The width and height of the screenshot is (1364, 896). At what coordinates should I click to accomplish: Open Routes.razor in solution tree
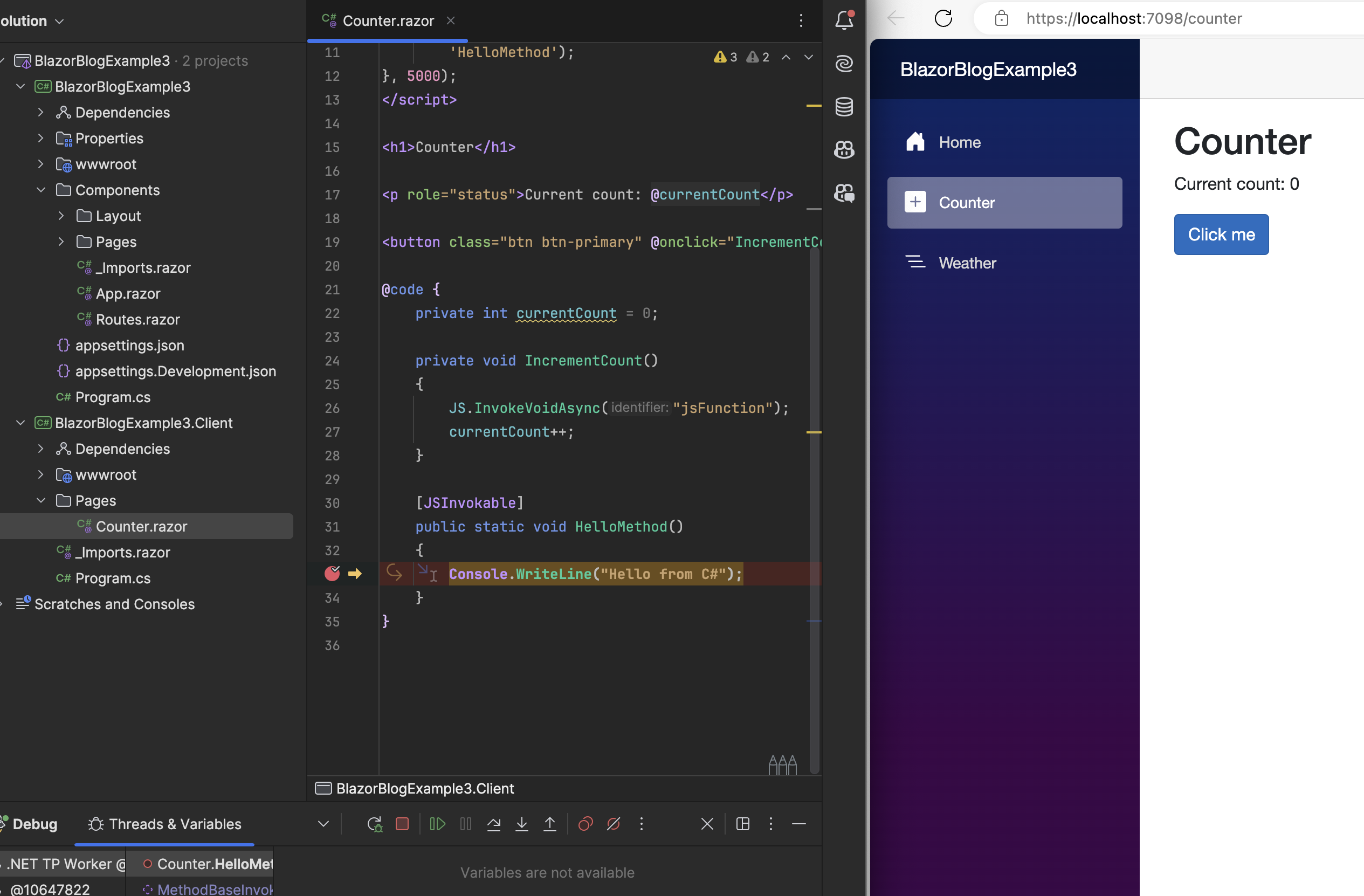click(137, 319)
